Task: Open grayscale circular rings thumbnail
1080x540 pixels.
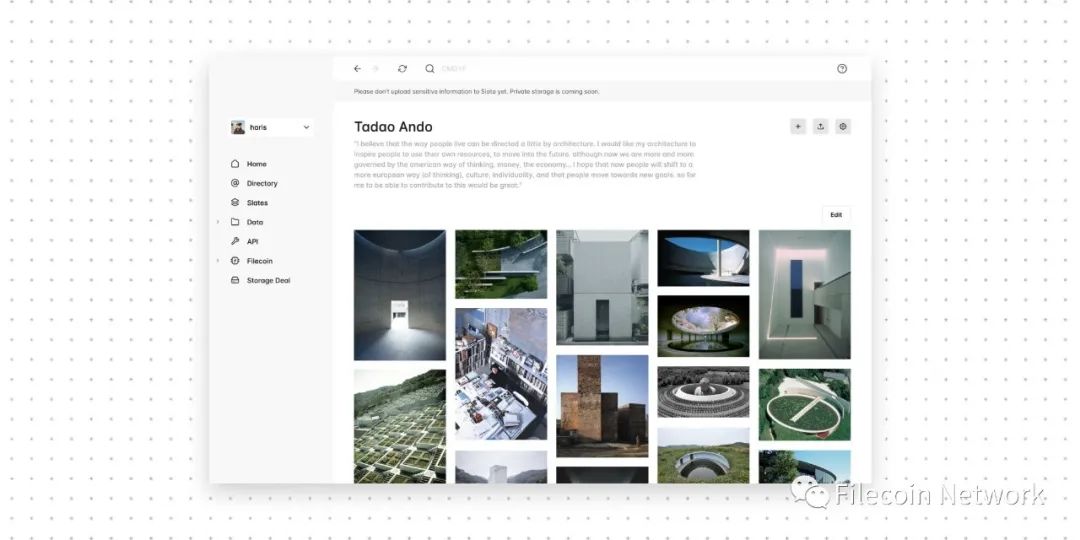Action: [703, 393]
